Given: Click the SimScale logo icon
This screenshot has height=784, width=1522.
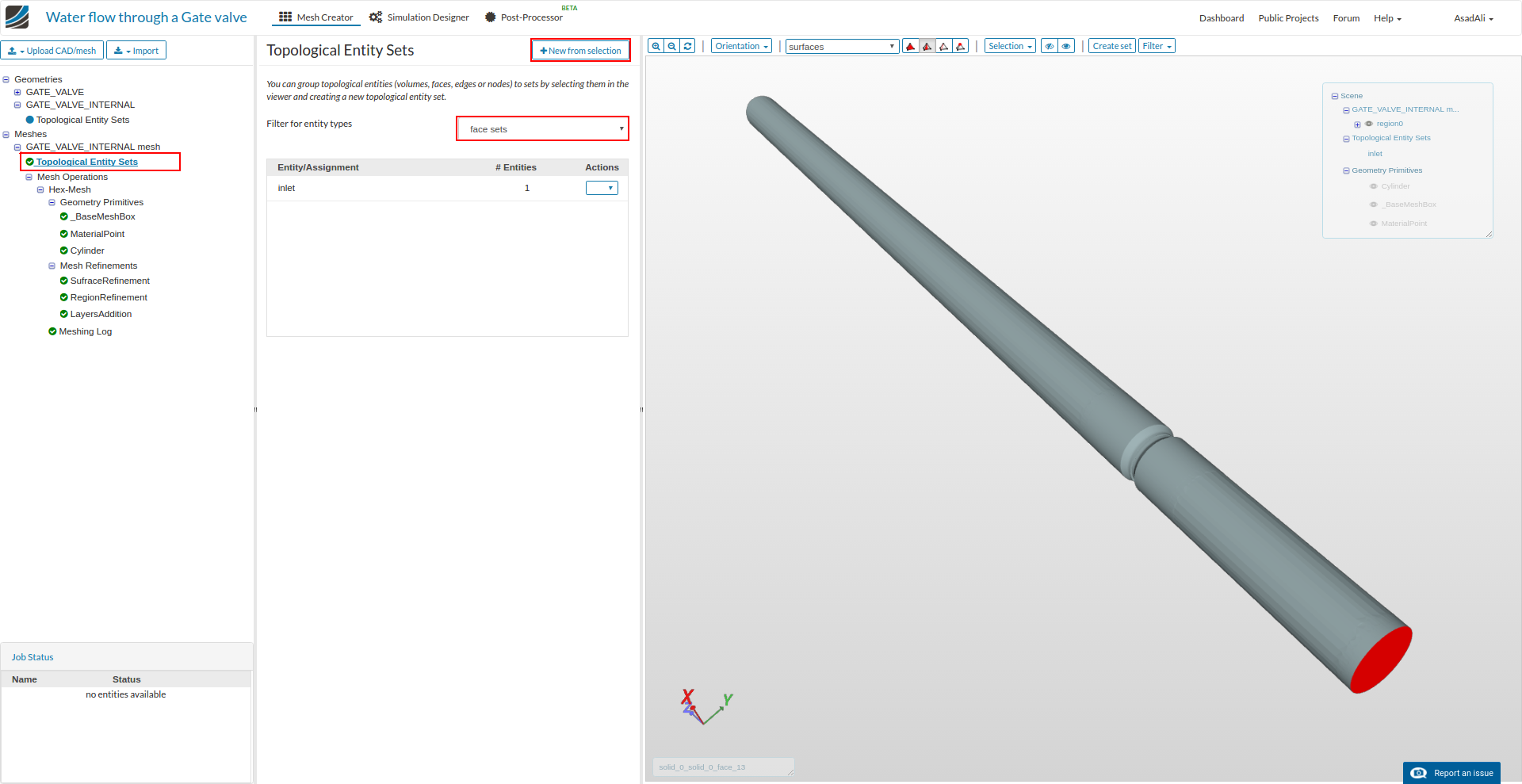Looking at the screenshot, I should 17,17.
